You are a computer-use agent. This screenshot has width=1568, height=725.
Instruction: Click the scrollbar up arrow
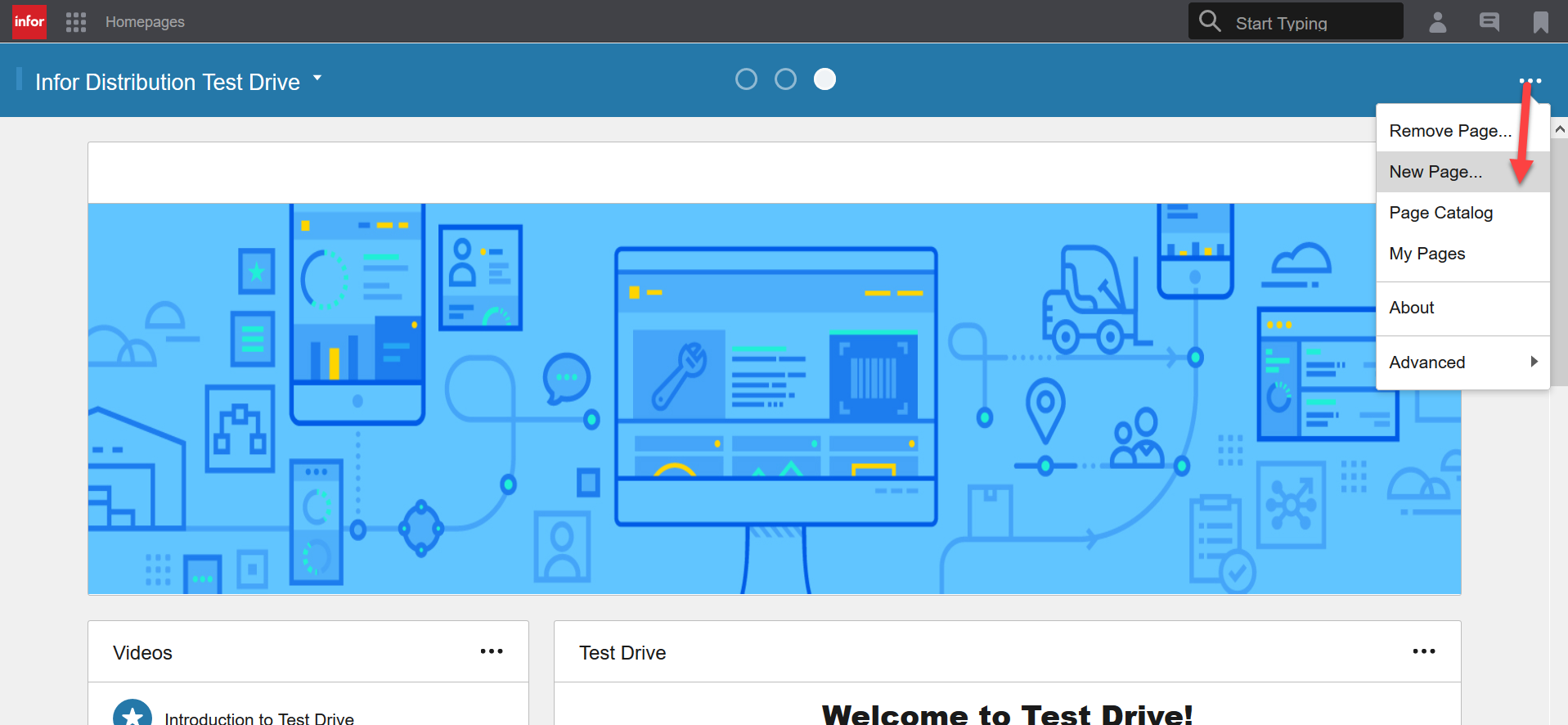(1560, 129)
